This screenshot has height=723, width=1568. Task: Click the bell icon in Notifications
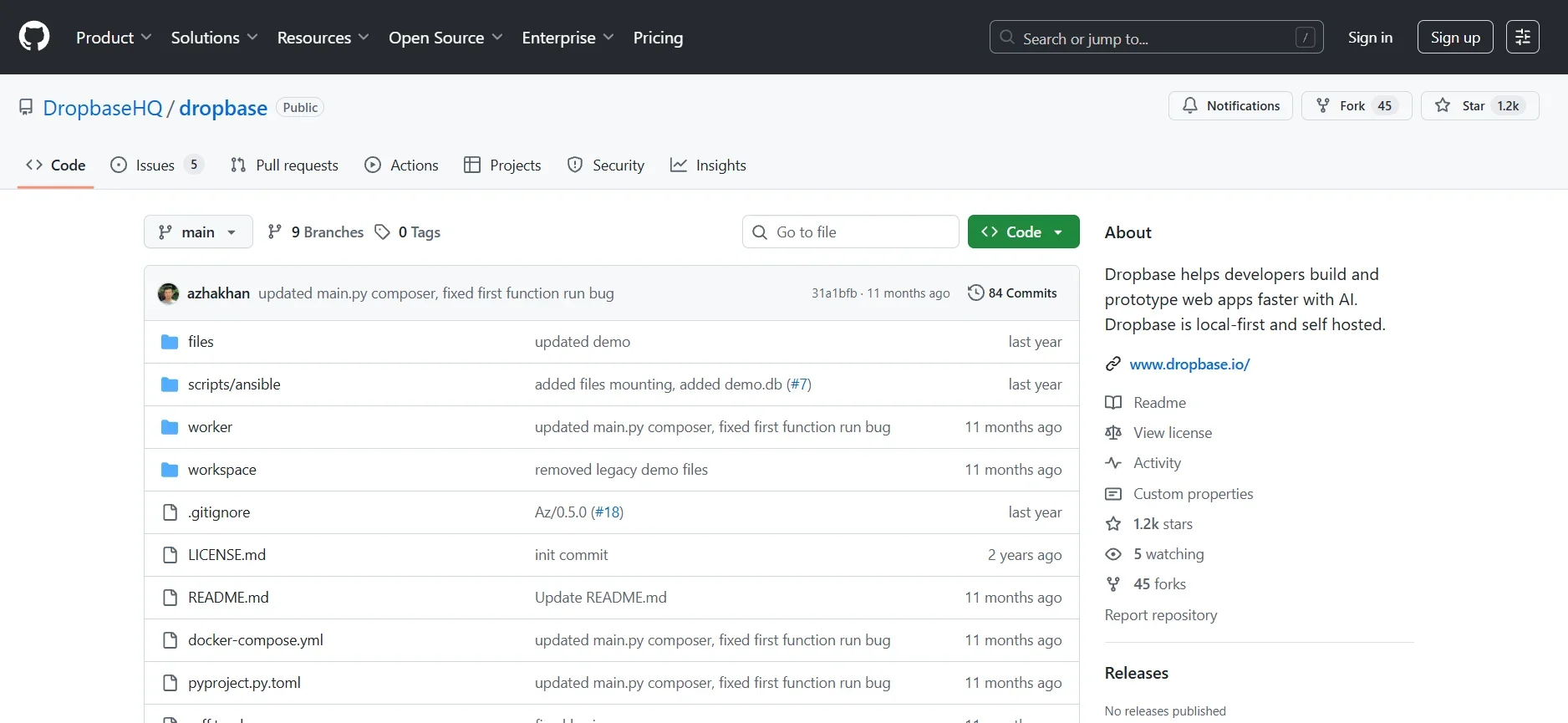point(1189,105)
